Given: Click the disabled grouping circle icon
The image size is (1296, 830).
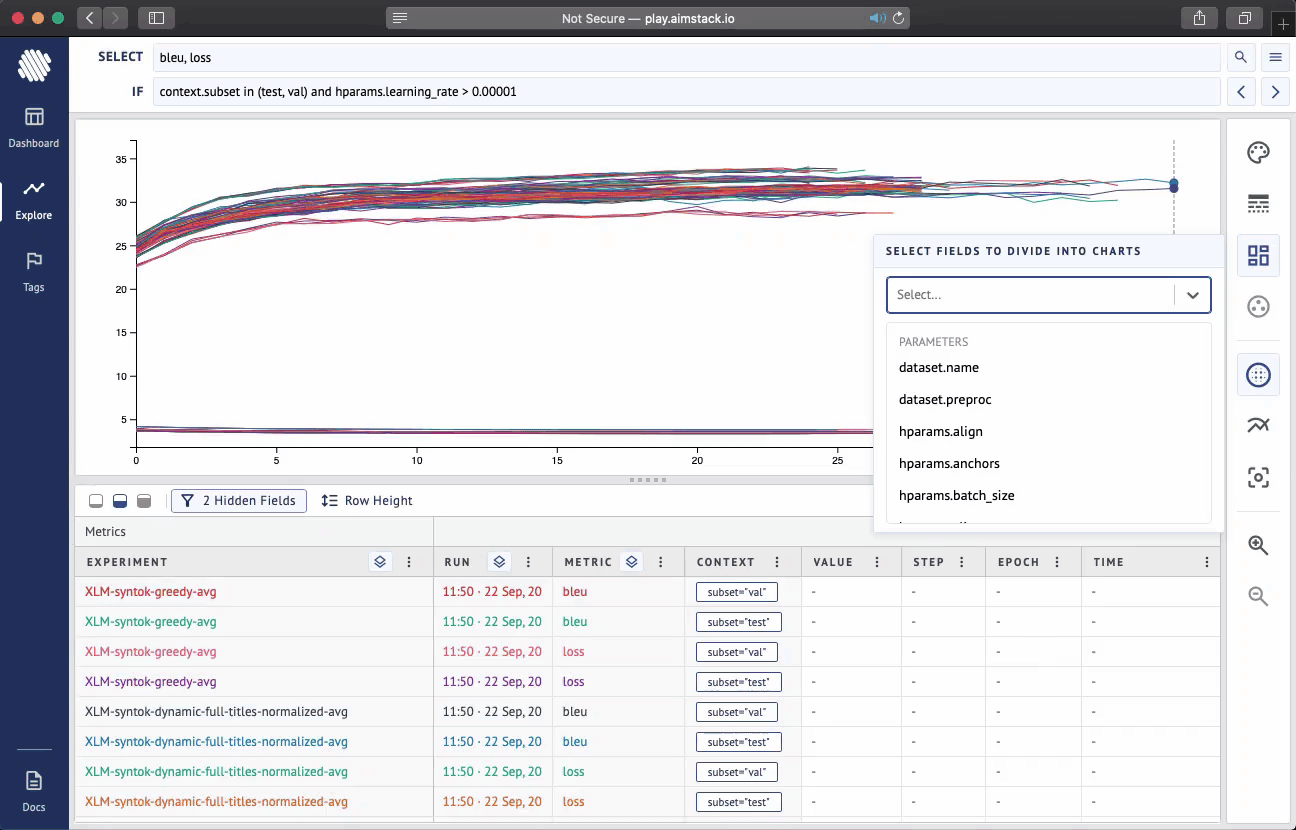Looking at the screenshot, I should point(1258,307).
